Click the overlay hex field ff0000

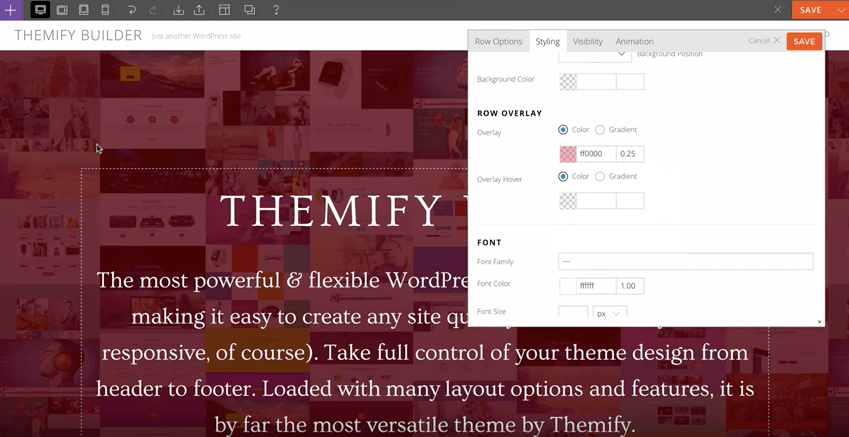[596, 154]
